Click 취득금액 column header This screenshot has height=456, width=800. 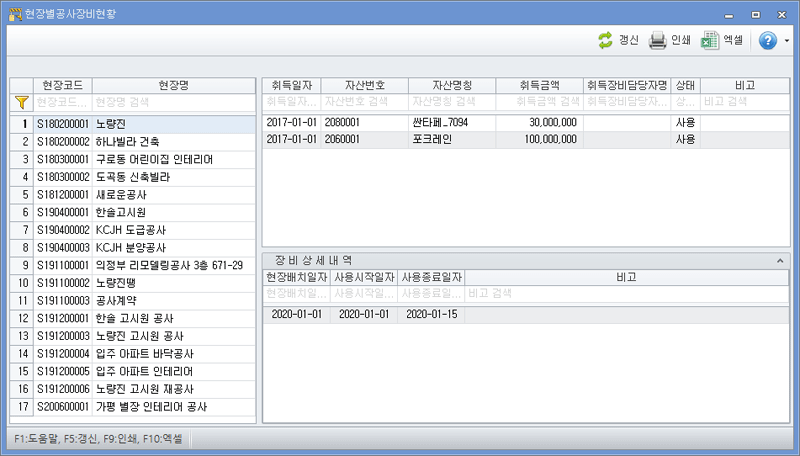pos(540,85)
